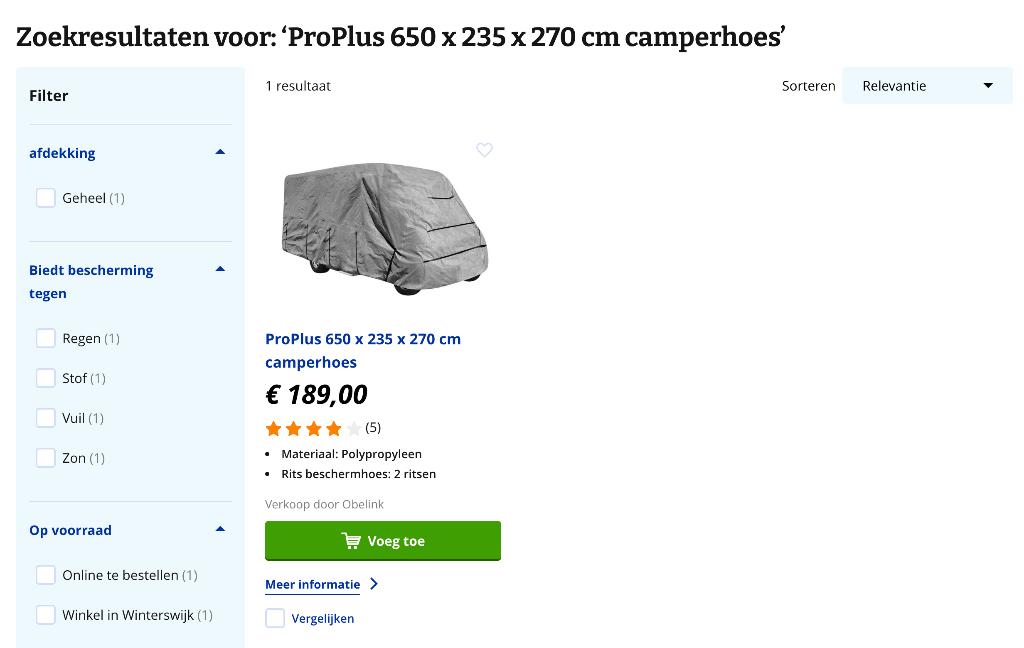This screenshot has height=648, width=1024.
Task: Enable the Geheel filter checkbox
Action: pos(46,198)
